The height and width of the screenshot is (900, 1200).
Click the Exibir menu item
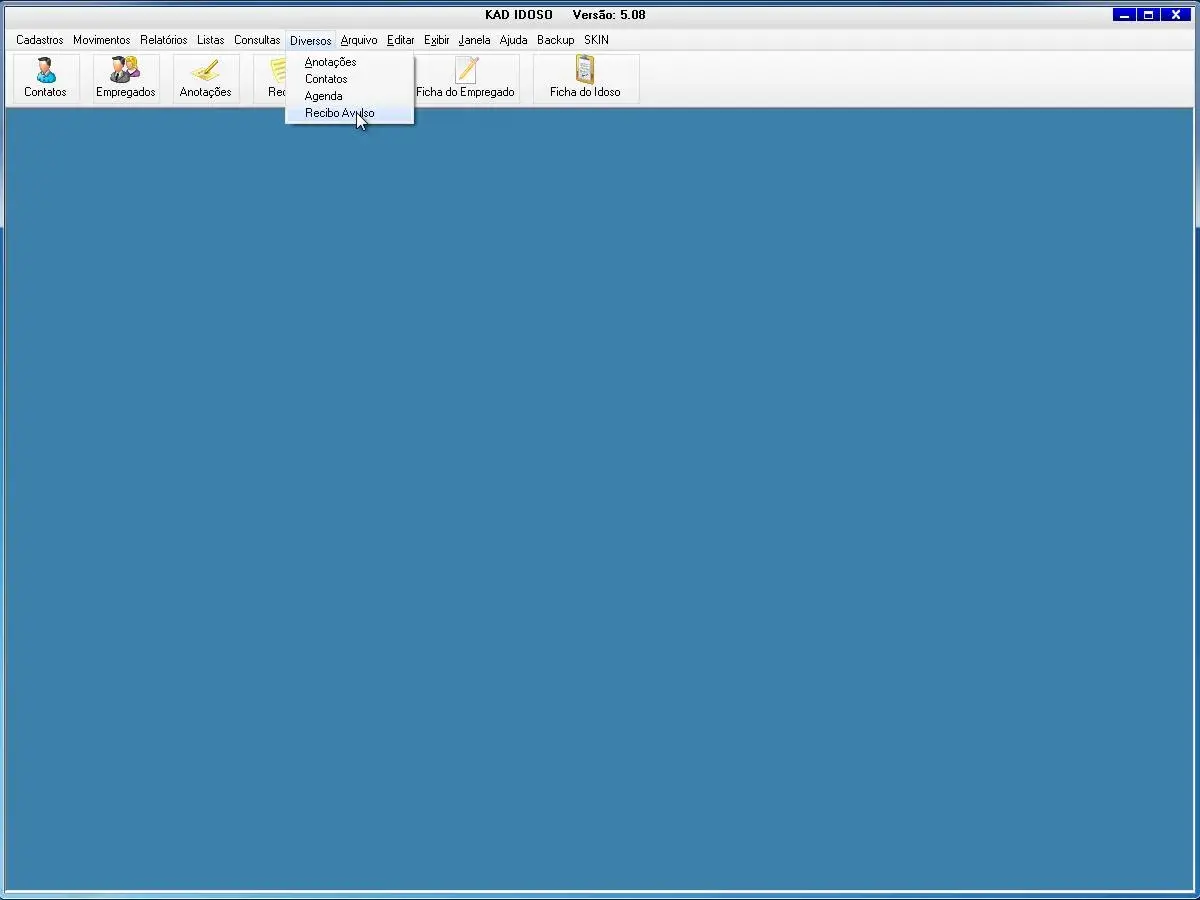pos(436,40)
